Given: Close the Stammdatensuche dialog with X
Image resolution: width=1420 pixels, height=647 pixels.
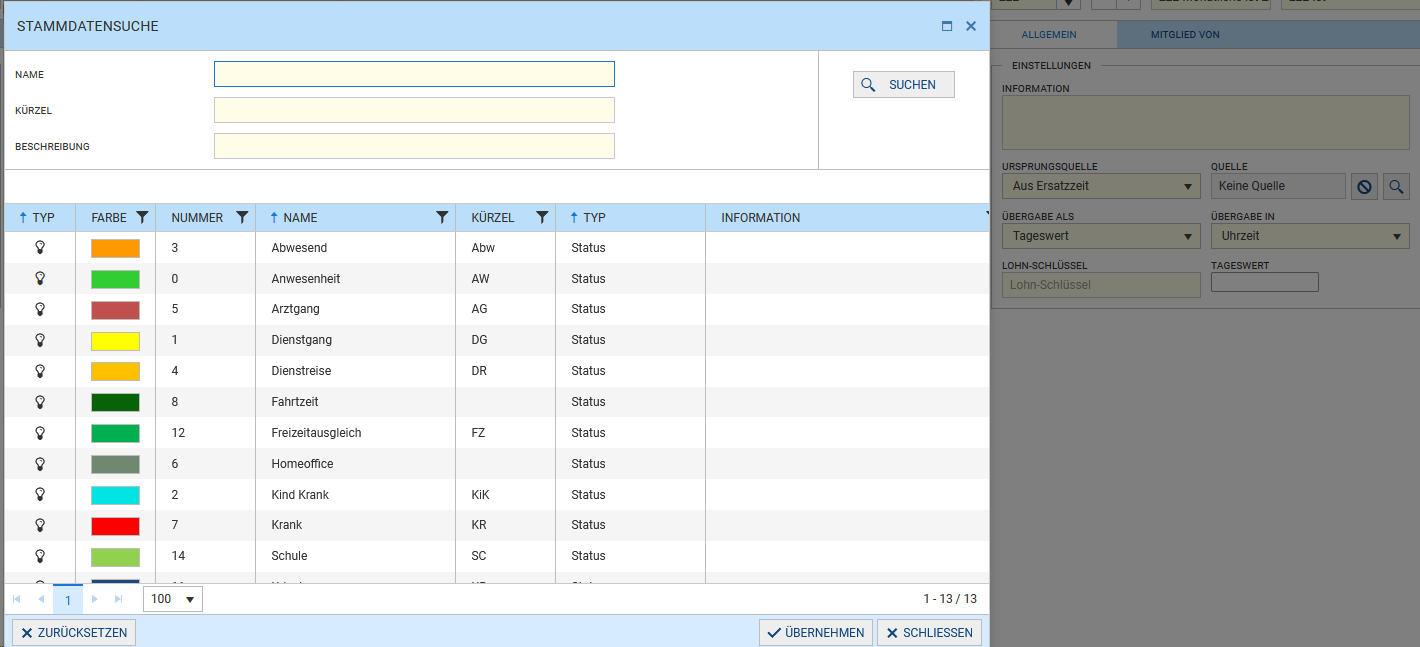Looking at the screenshot, I should 971,26.
